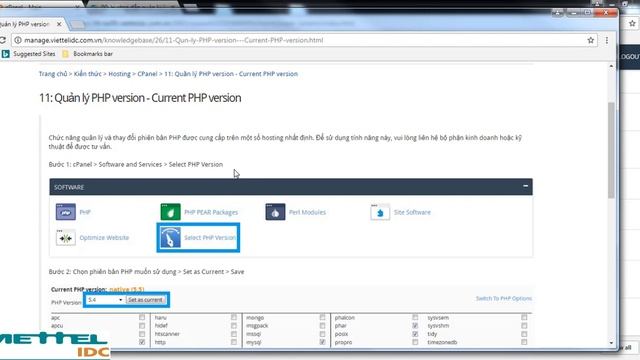Click the page scrollbar up arrow
This screenshot has width=640, height=360.
tap(611, 66)
